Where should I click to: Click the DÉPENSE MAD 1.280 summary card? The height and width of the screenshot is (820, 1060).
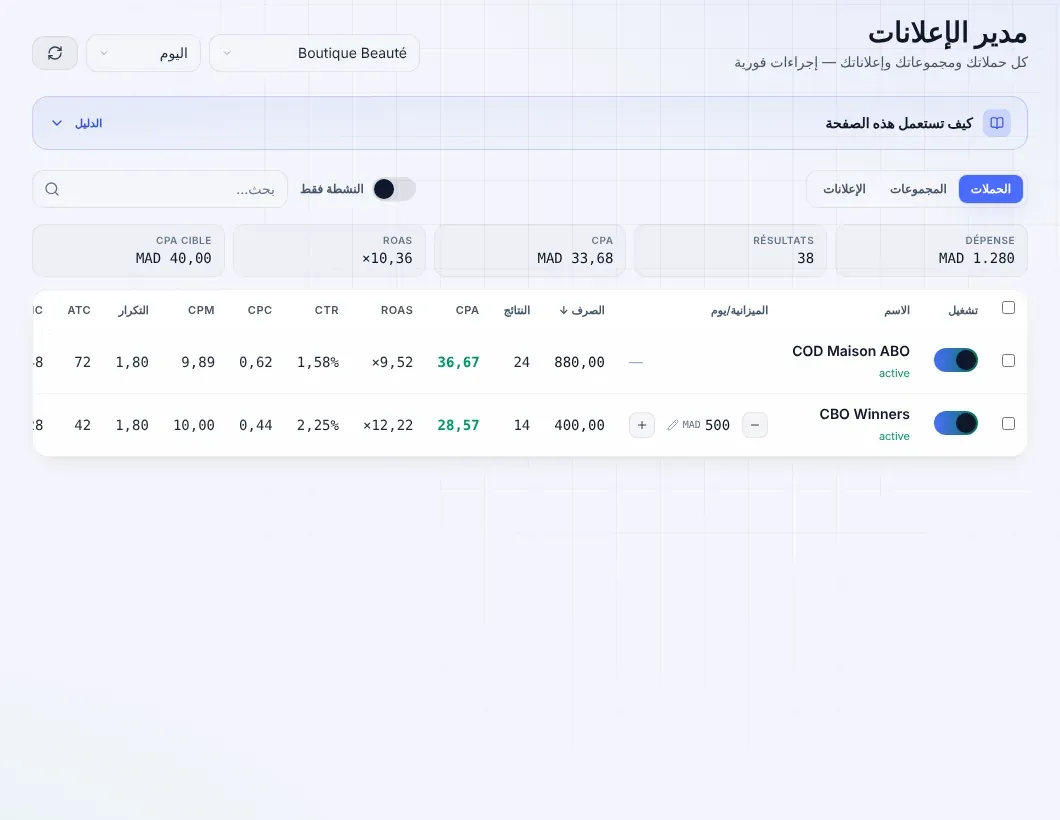931,251
